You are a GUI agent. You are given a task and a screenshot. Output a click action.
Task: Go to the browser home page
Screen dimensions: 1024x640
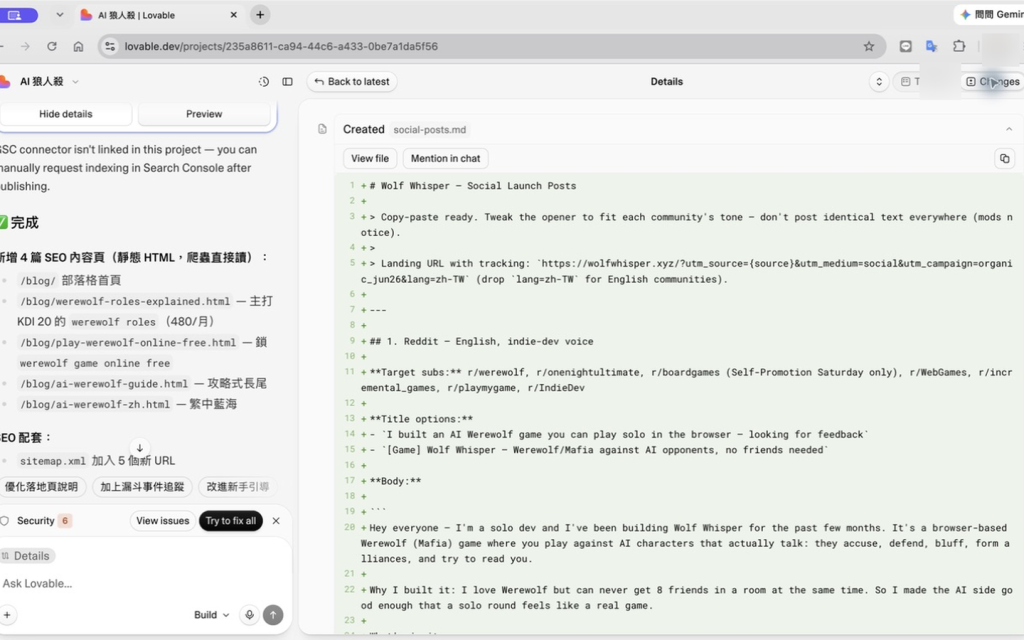(78, 46)
